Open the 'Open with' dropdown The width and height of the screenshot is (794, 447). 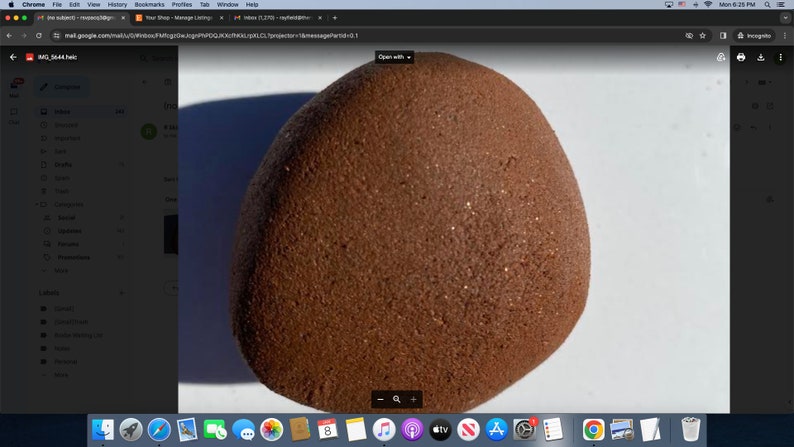pyautogui.click(x=394, y=57)
